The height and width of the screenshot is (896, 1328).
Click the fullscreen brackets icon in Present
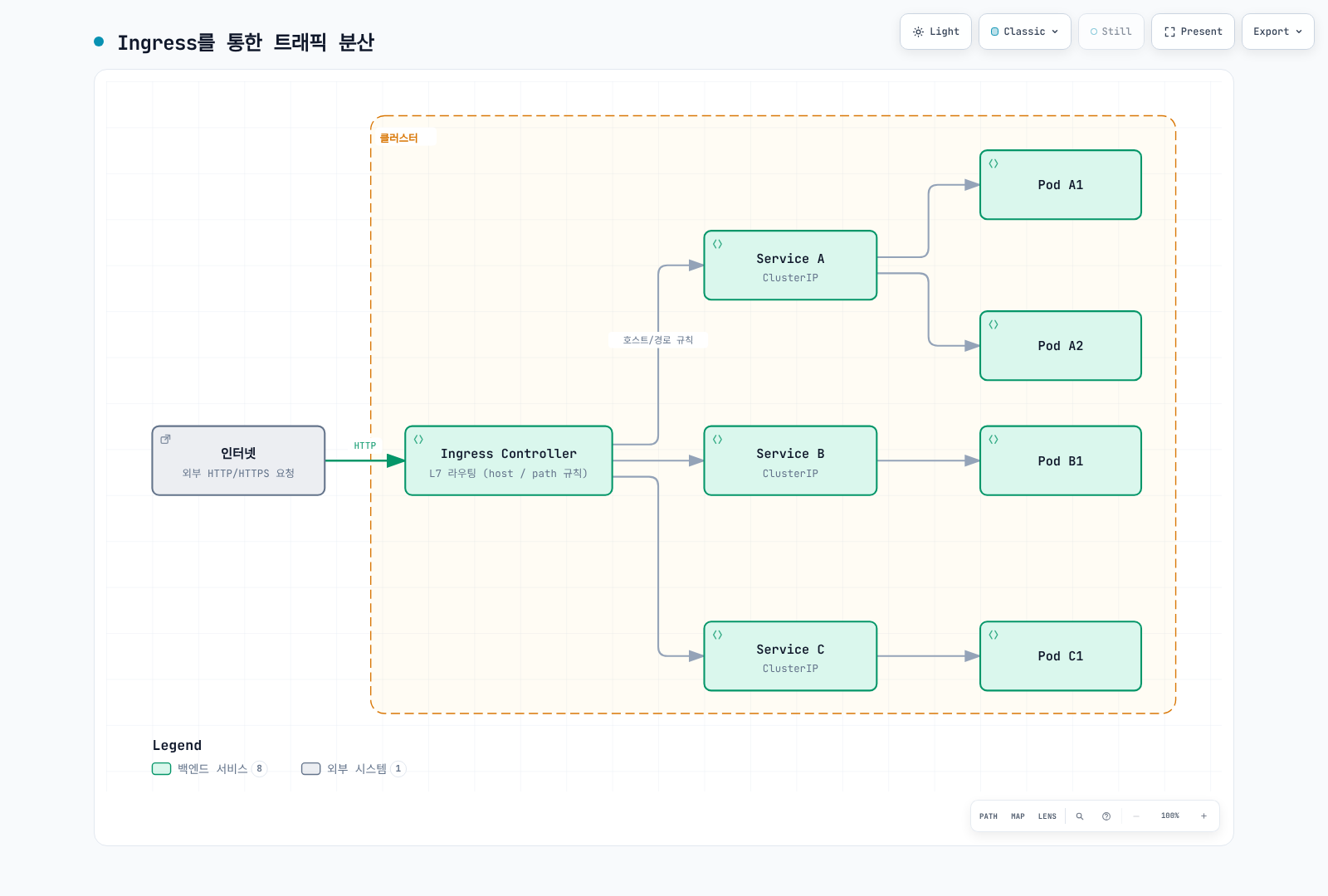pos(1169,32)
